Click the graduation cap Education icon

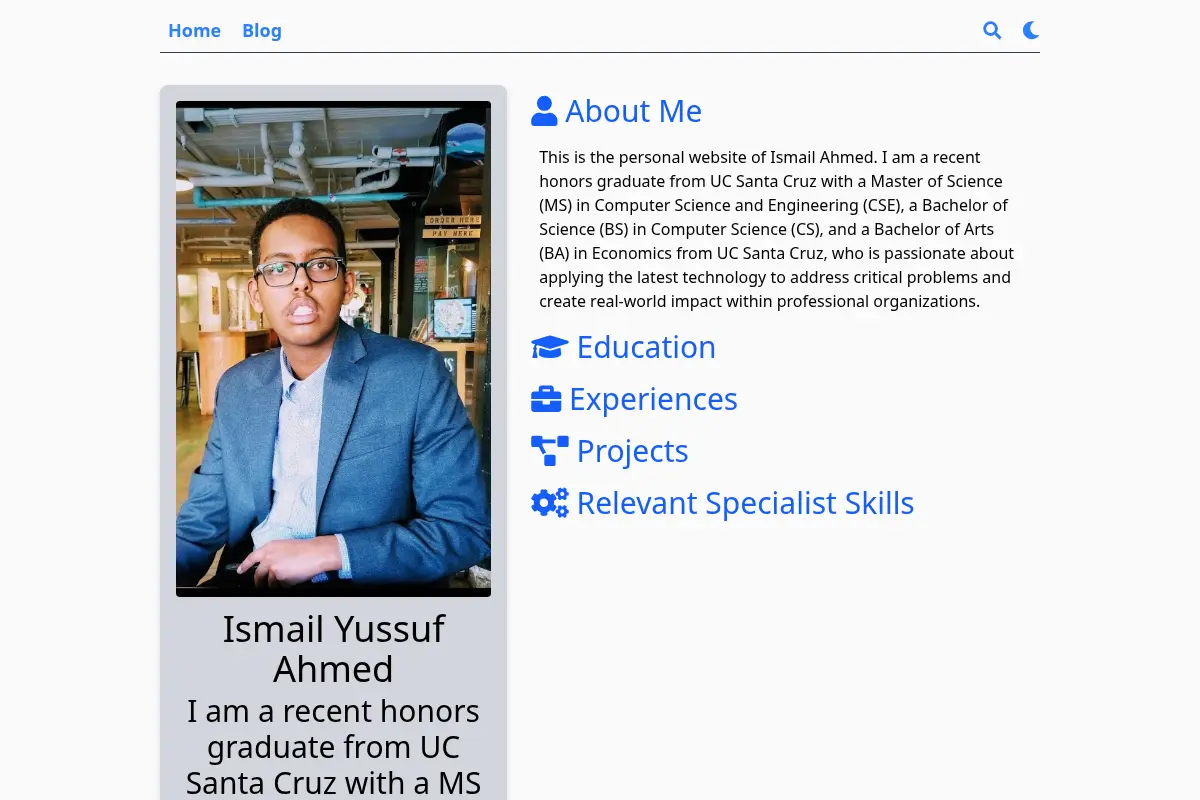coord(550,347)
